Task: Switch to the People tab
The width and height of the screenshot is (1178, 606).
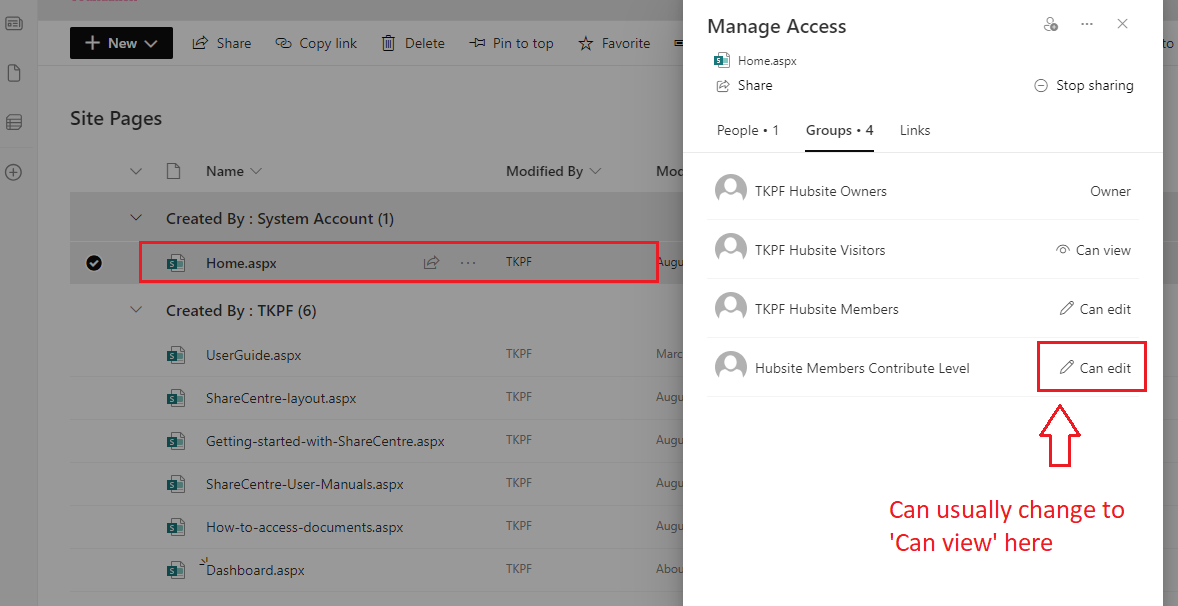Action: [747, 130]
